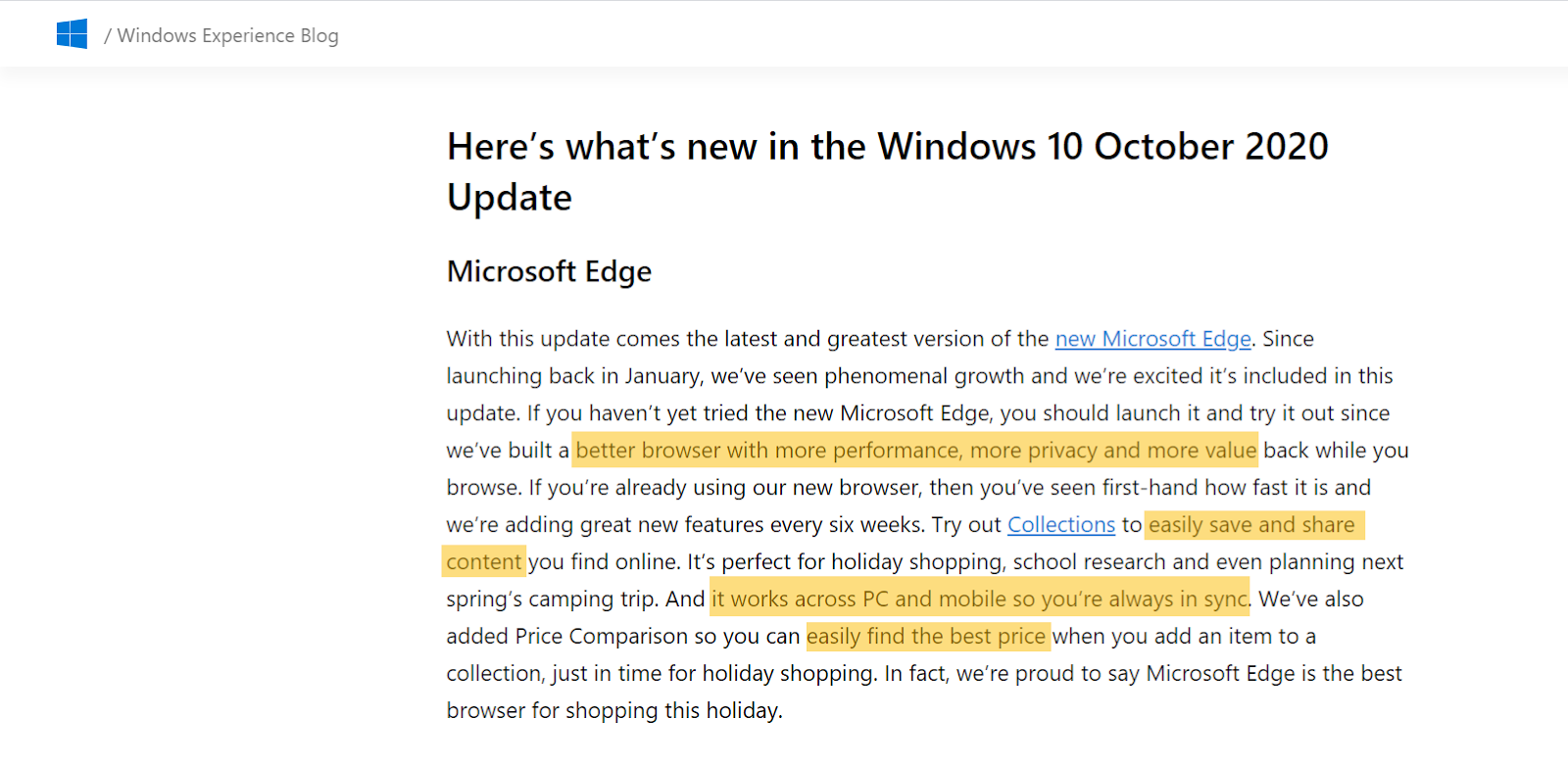Click the word 'Update' in the headline
1568x766 pixels.
[510, 198]
